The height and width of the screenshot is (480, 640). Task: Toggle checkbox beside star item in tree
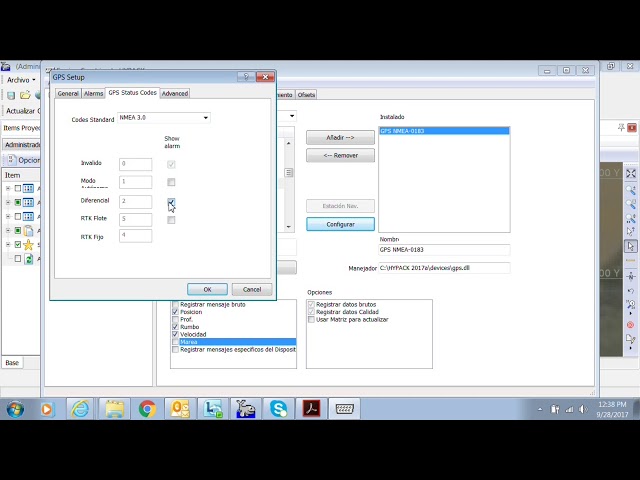pos(18,245)
